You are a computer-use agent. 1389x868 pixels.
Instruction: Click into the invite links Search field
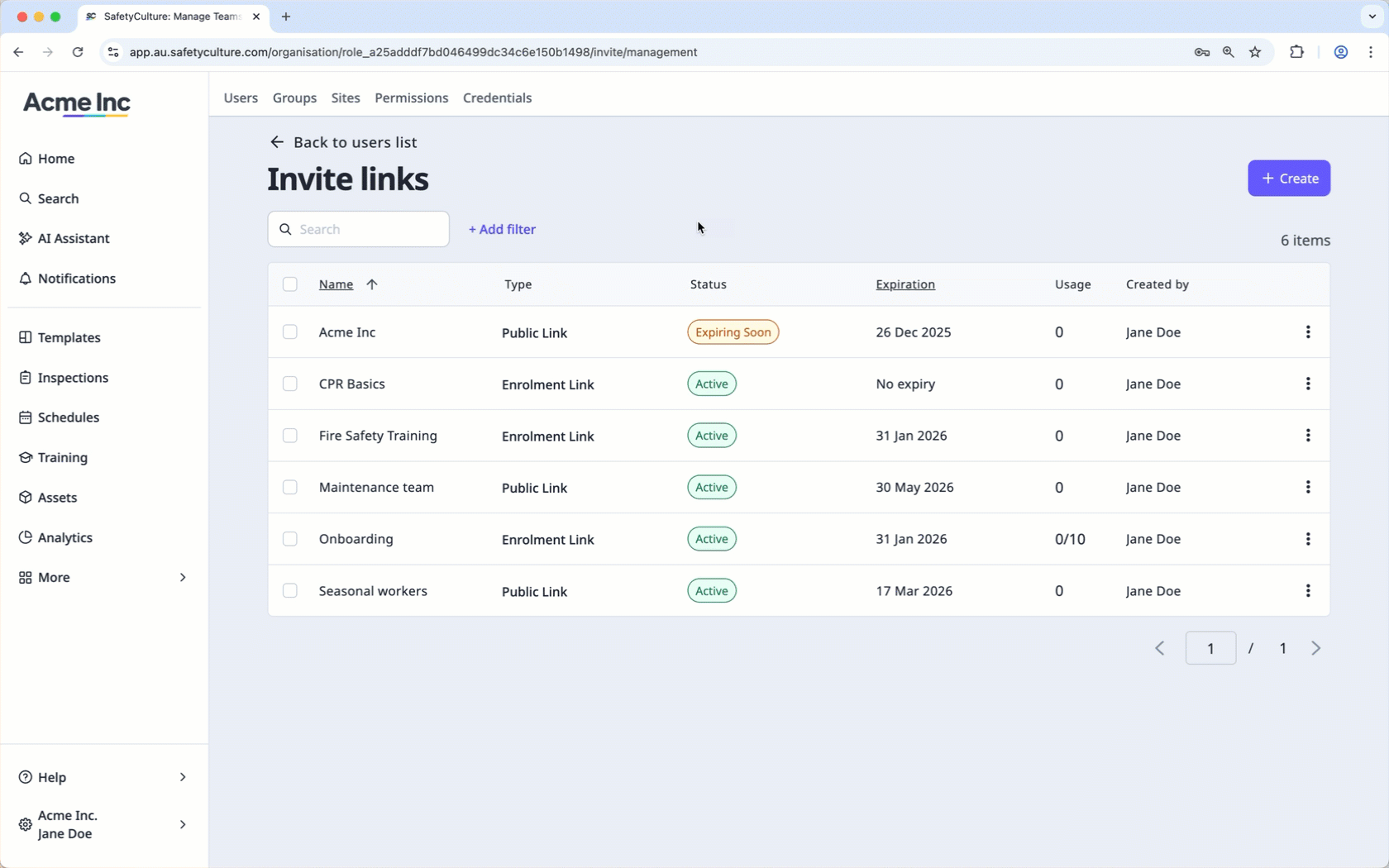[359, 229]
